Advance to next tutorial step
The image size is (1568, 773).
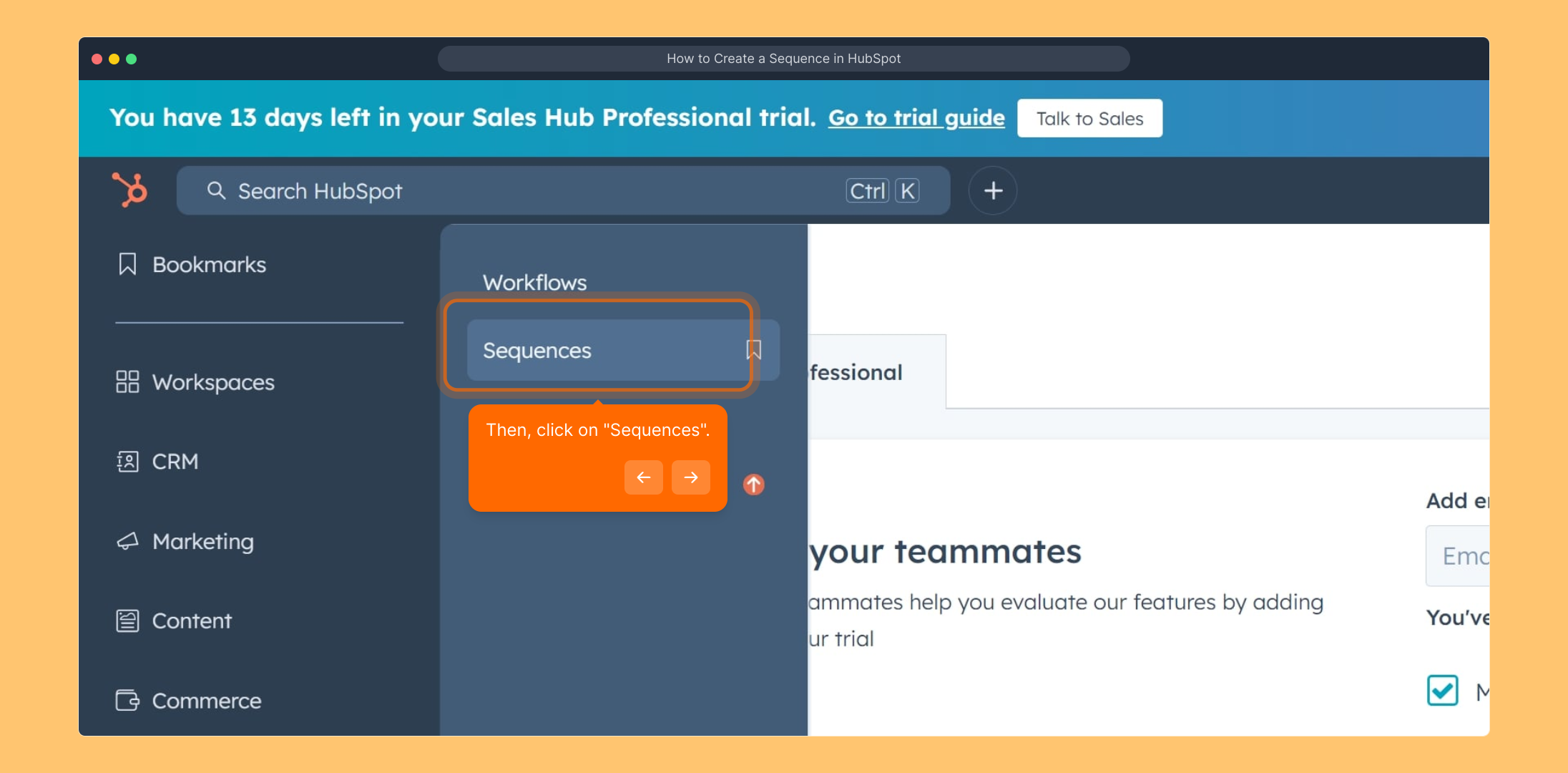tap(690, 477)
